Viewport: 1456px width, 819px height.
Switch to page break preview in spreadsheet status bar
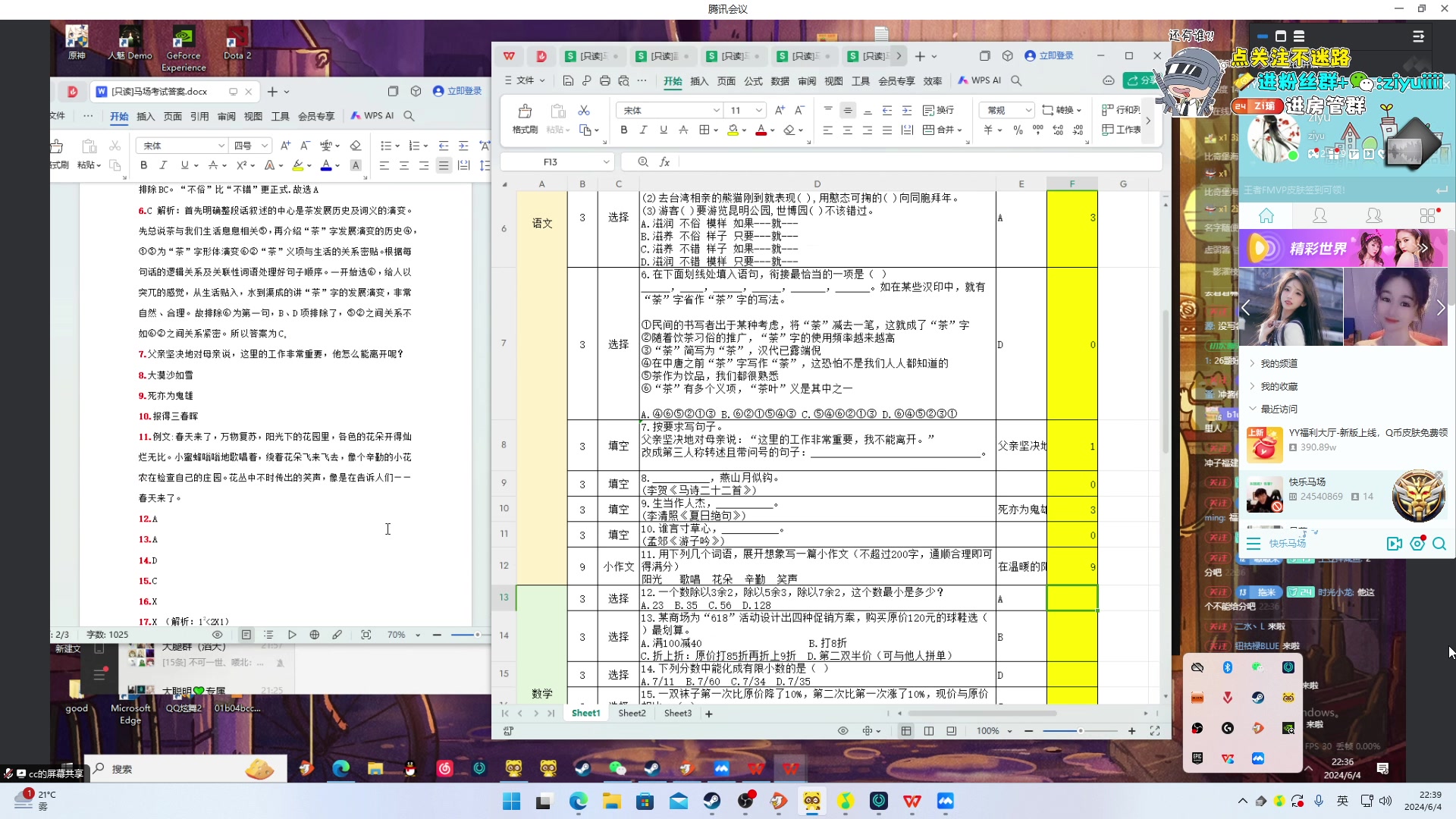click(929, 731)
